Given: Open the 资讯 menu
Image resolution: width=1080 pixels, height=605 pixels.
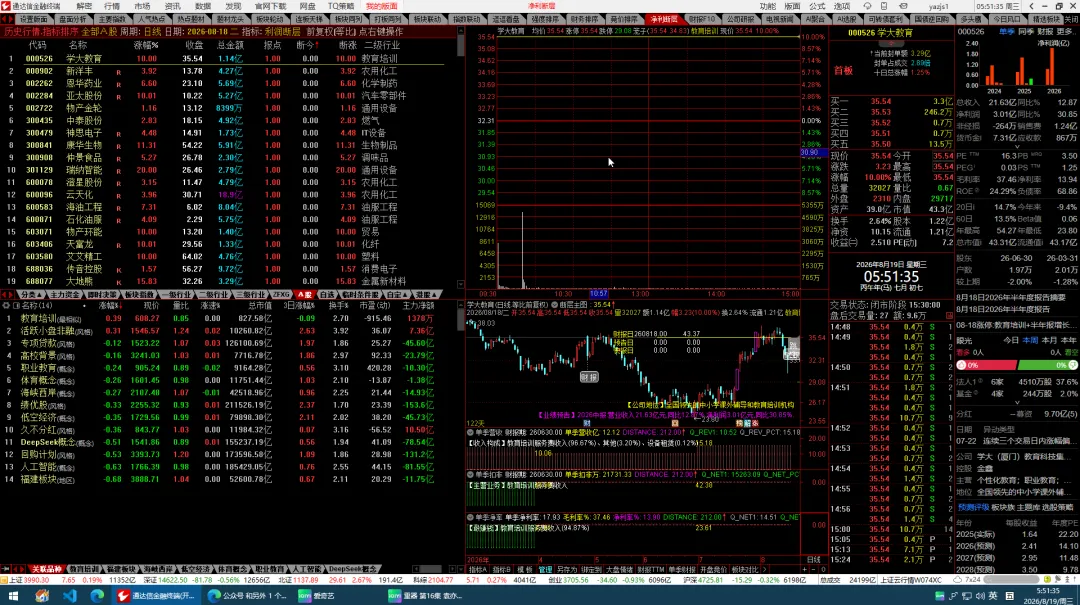Looking at the screenshot, I should 172,6.
